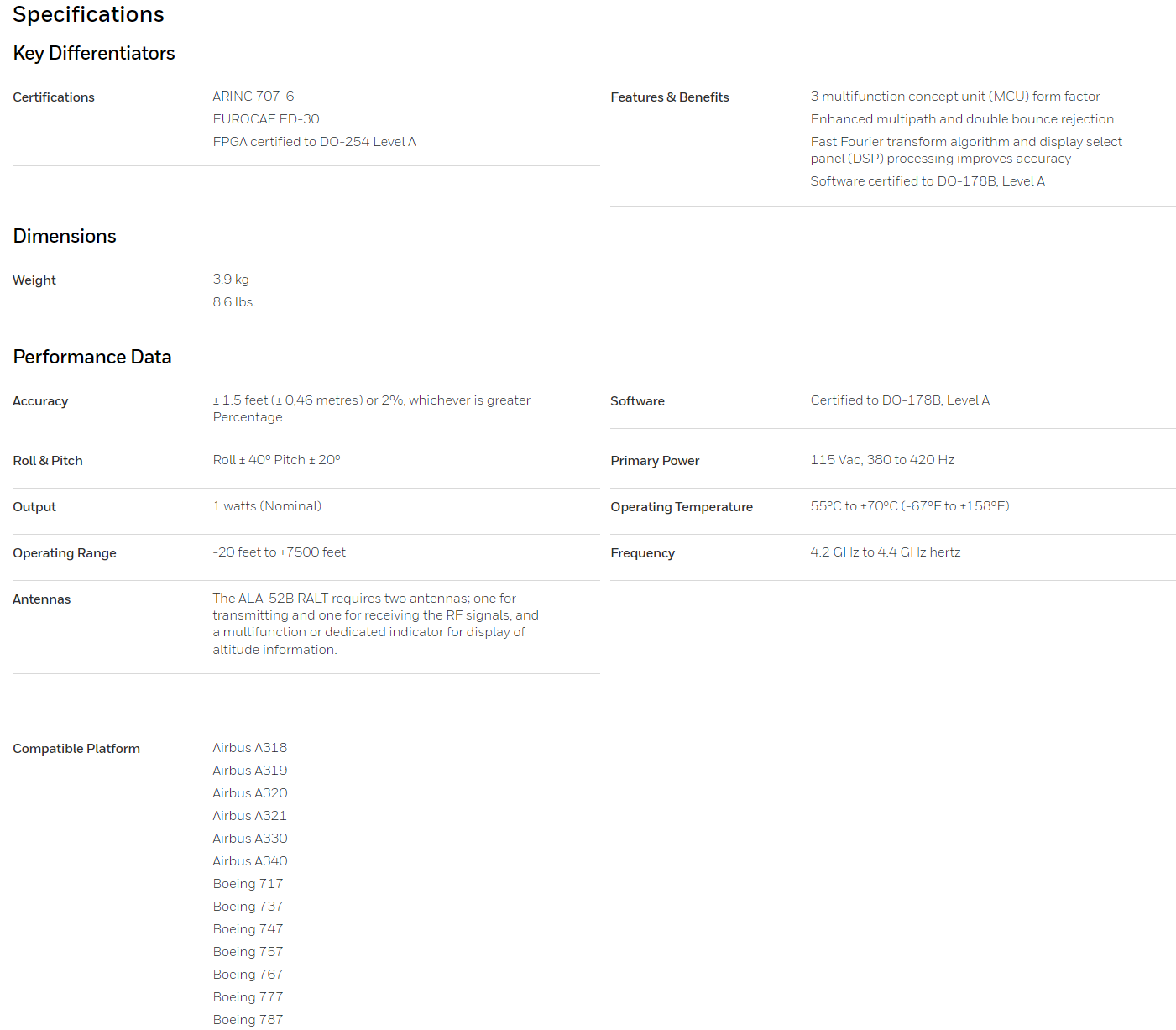Image resolution: width=1176 pixels, height=1030 pixels.
Task: Click 115 Vac, 380 to 420 Hz value
Action: pyautogui.click(x=882, y=460)
